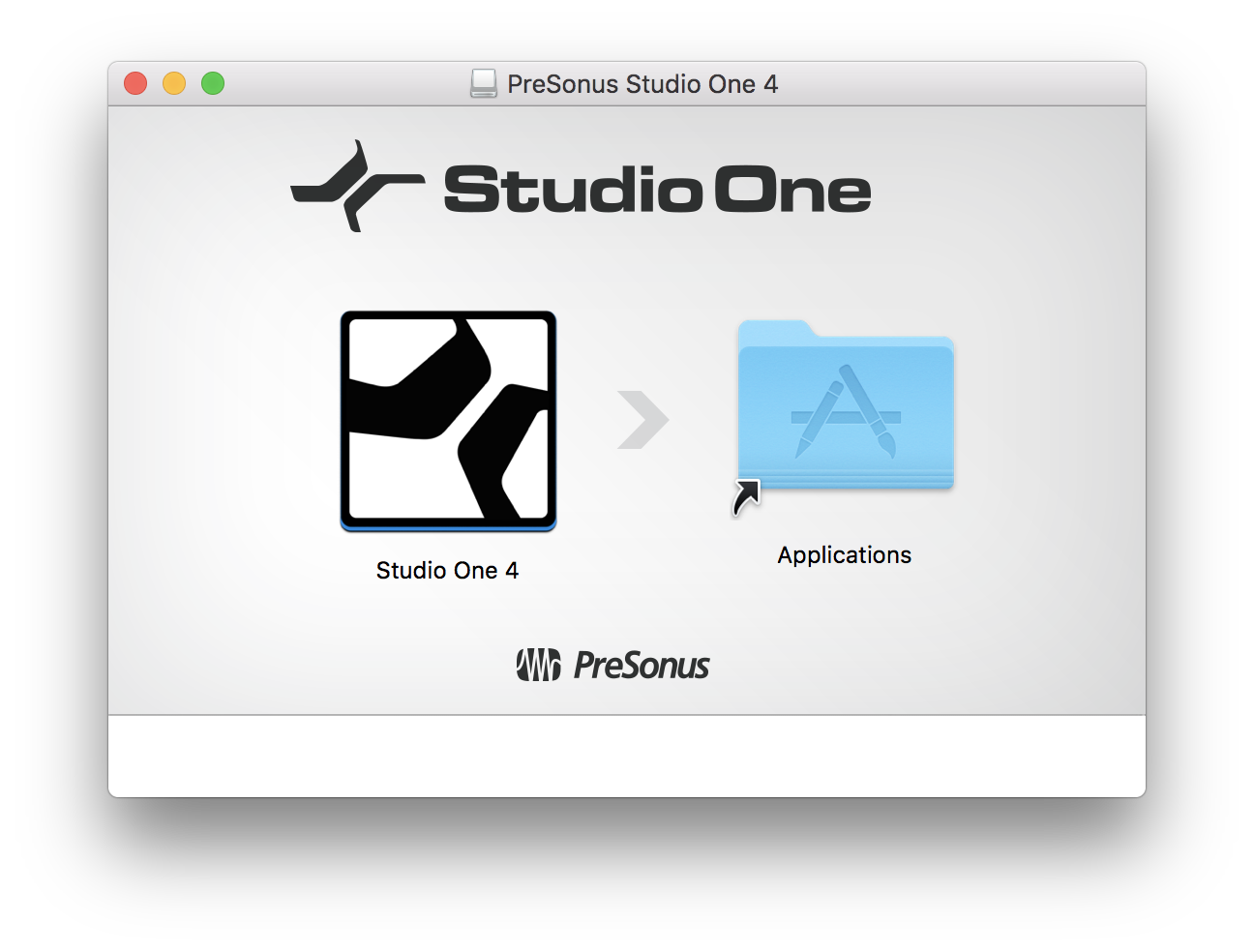Zoom the window with the green button

tap(213, 84)
